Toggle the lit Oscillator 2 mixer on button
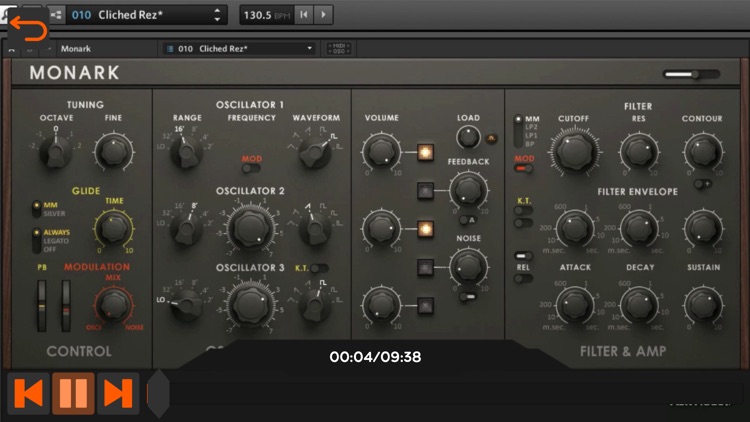The width and height of the screenshot is (750, 422). pos(425,229)
